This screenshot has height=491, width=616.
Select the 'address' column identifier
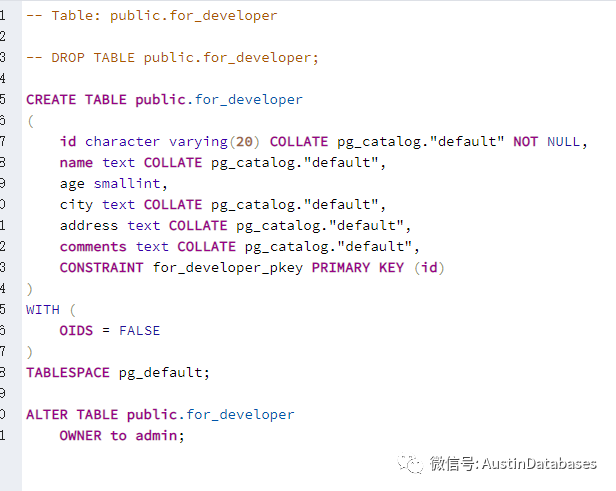coord(89,225)
